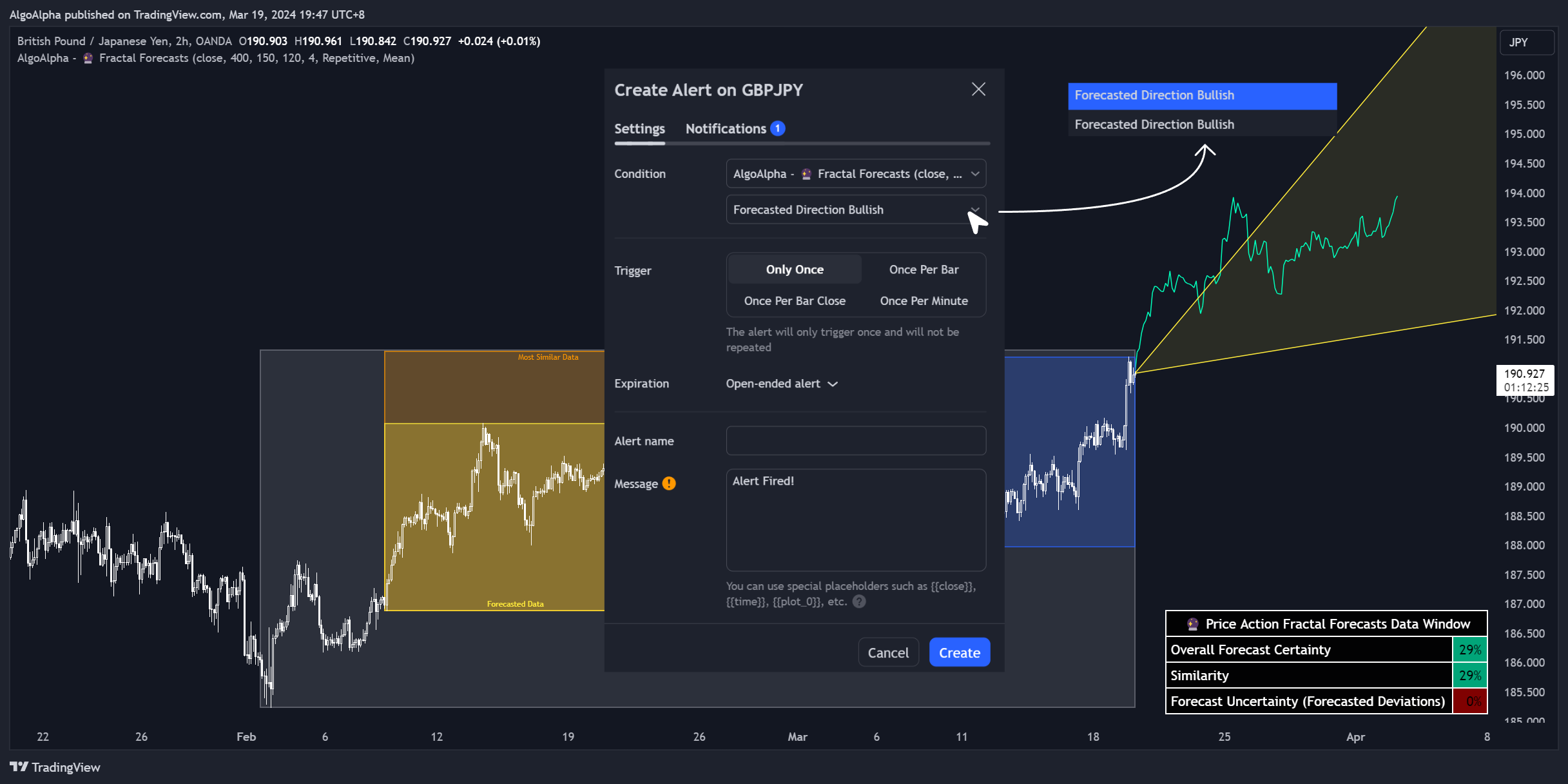Click the Apr date axis label

1355,737
